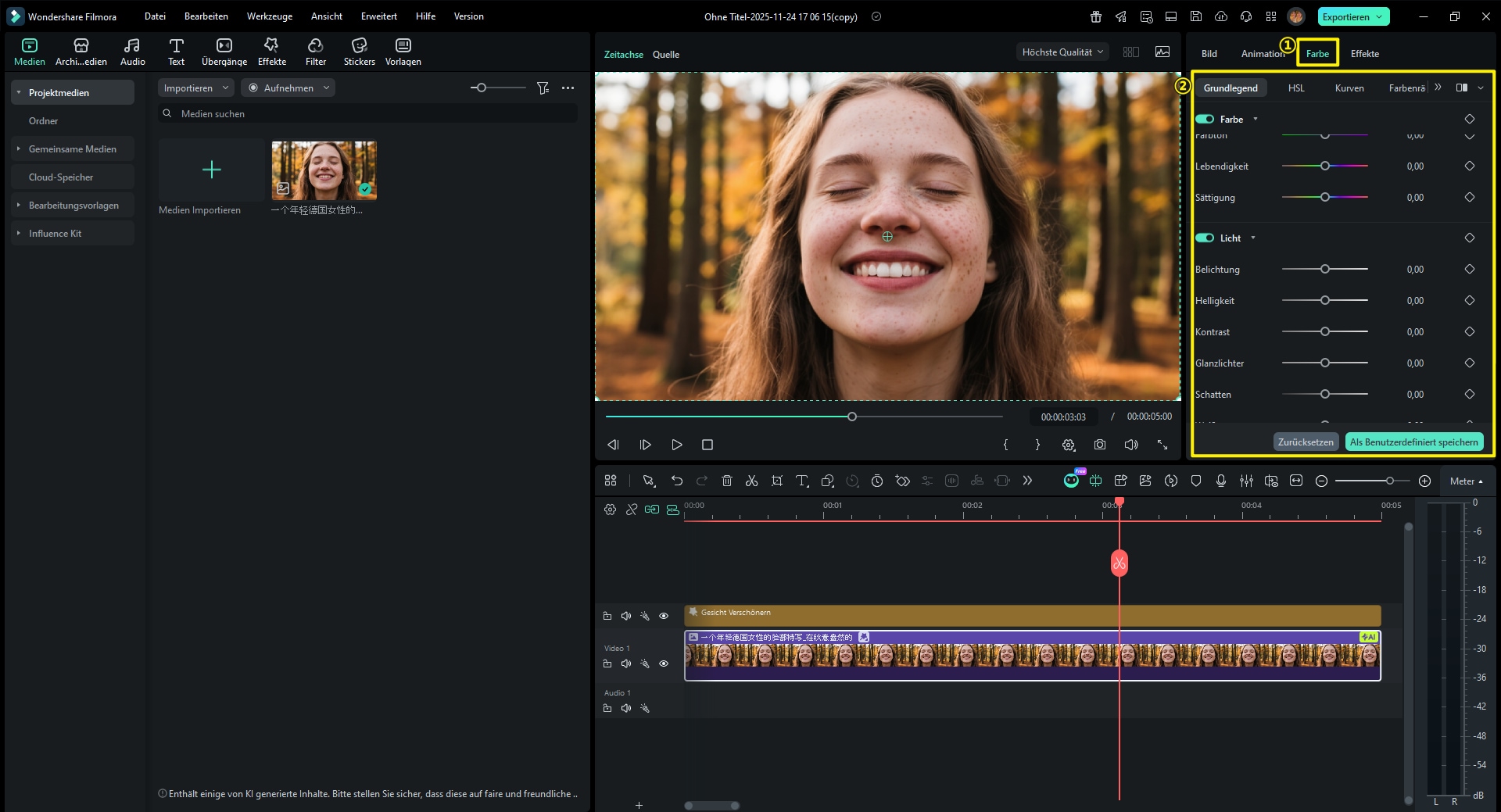This screenshot has width=1501, height=812.
Task: Open the Übergänge transitions panel
Action: point(224,52)
